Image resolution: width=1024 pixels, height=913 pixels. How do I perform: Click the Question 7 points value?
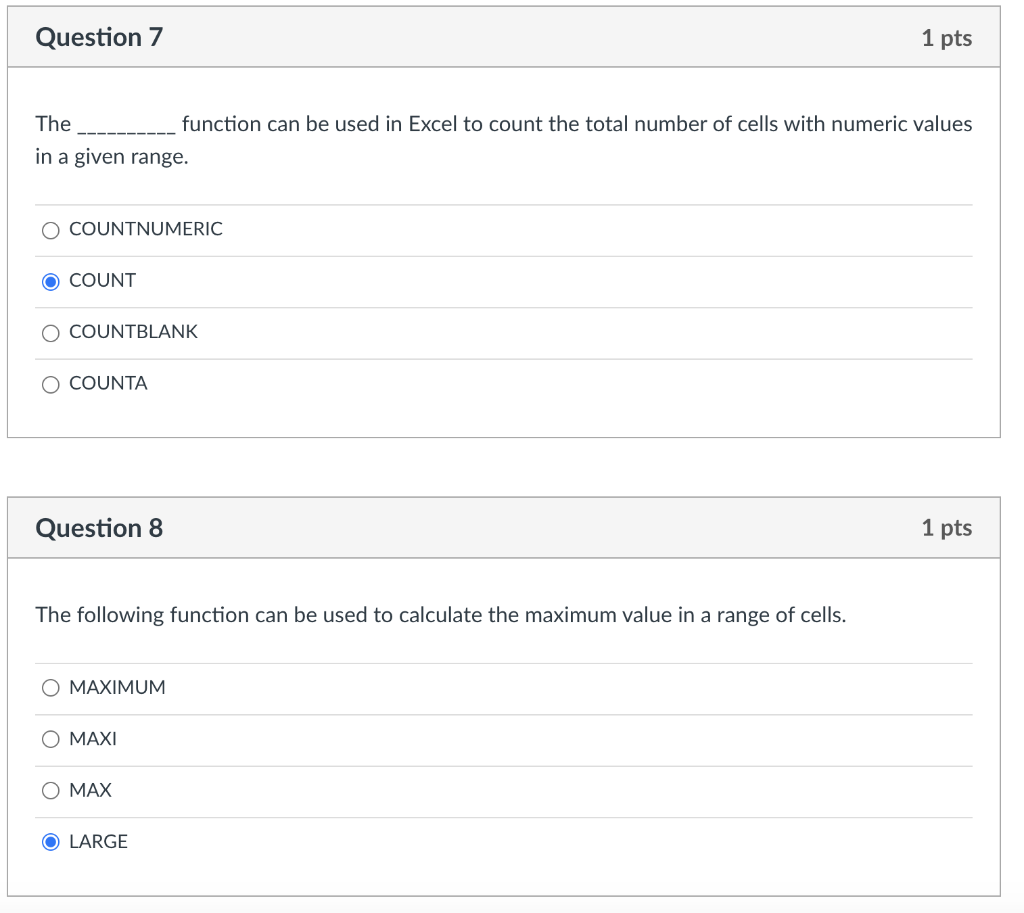946,38
